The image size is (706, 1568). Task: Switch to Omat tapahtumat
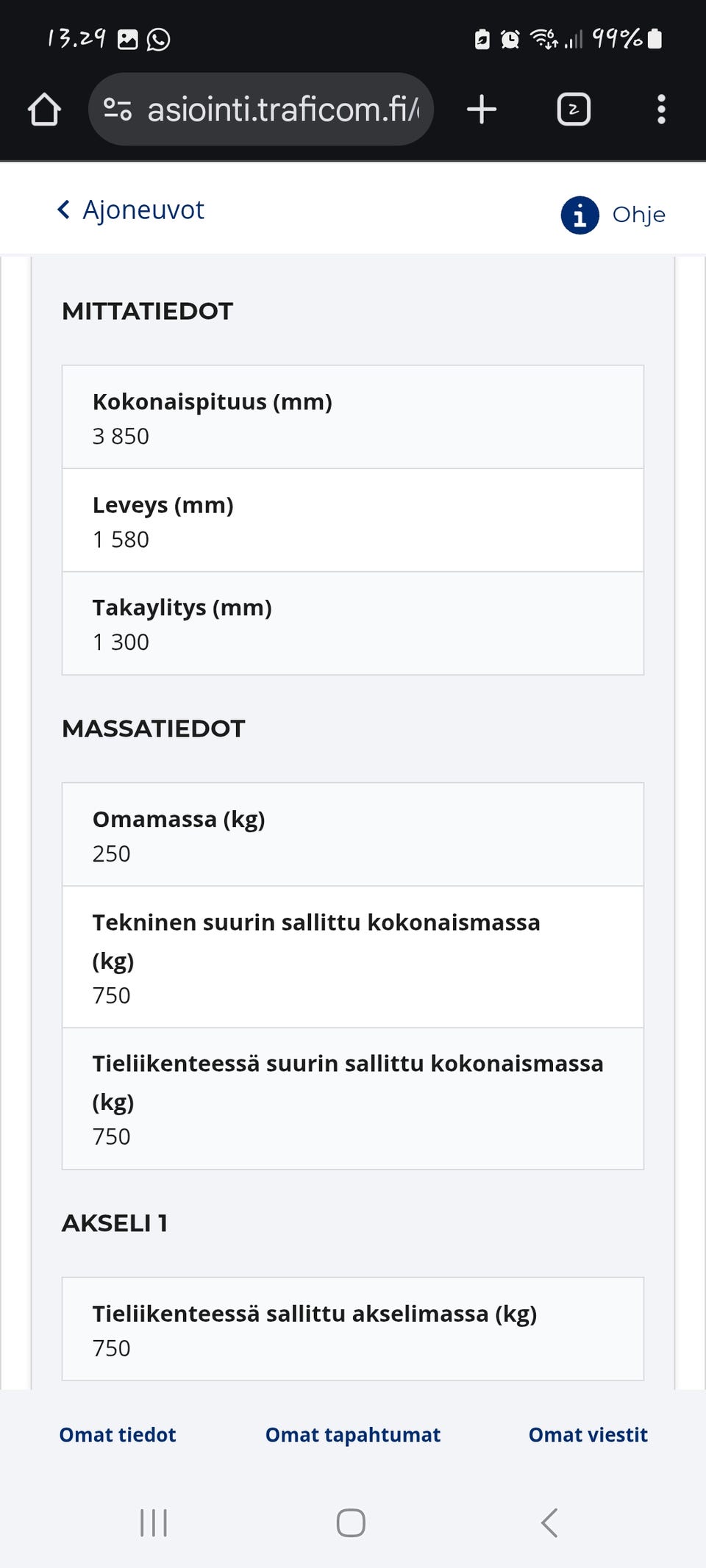[x=353, y=1434]
